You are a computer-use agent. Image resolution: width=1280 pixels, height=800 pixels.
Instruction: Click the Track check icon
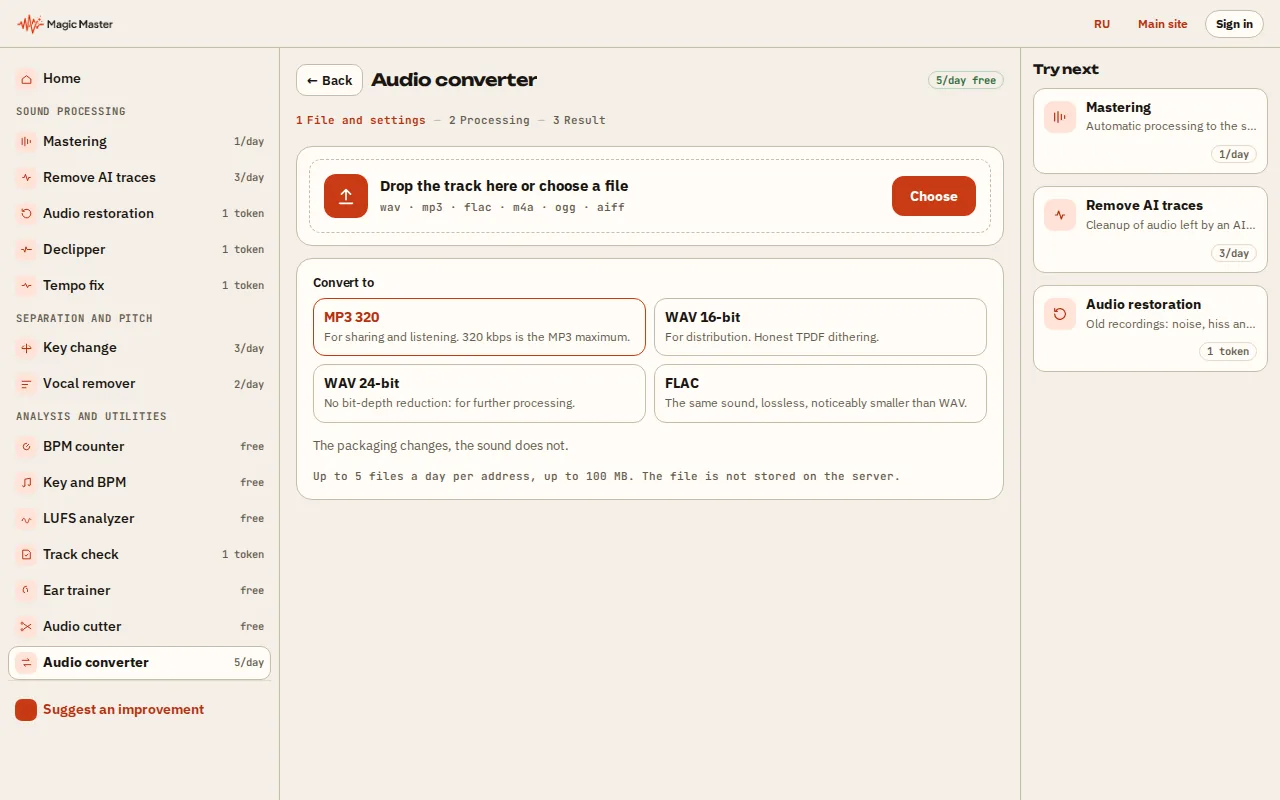coord(26,555)
